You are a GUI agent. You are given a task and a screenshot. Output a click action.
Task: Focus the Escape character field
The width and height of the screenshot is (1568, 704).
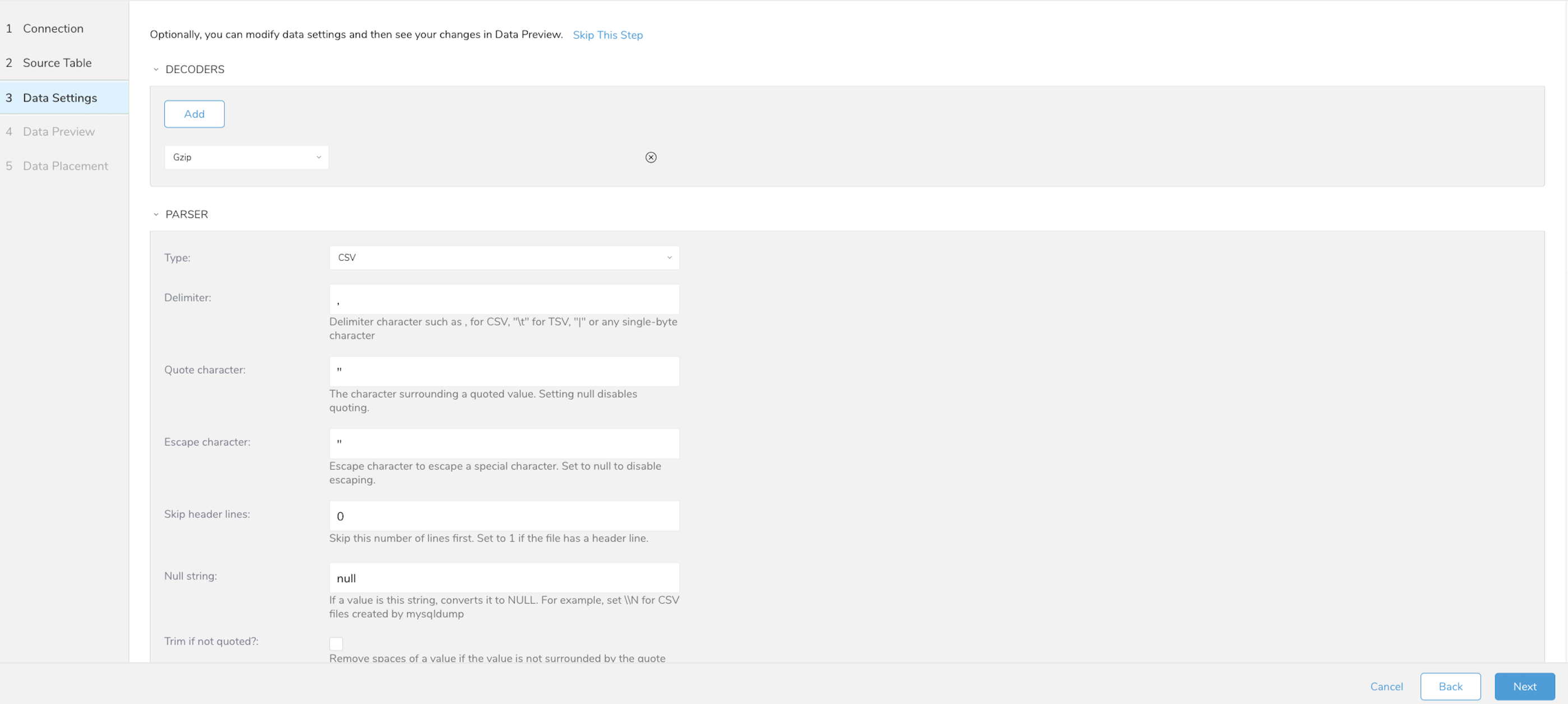click(504, 443)
